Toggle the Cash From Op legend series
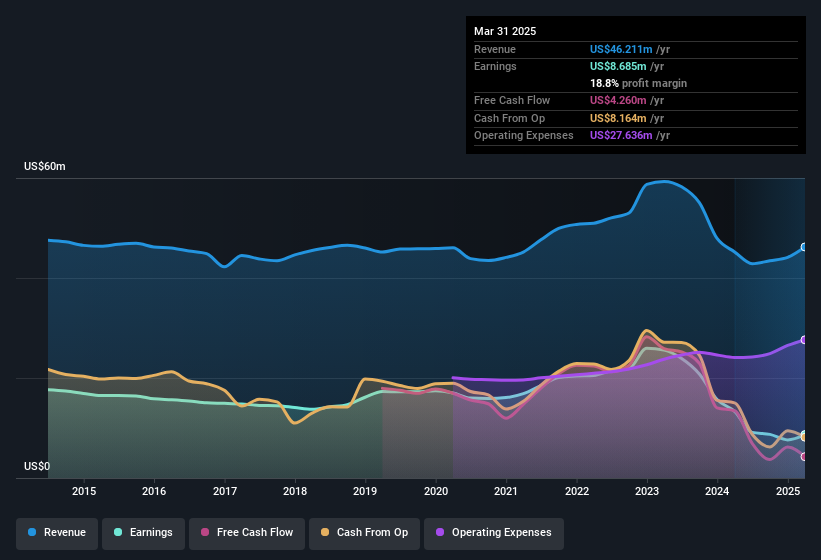 [x=364, y=532]
